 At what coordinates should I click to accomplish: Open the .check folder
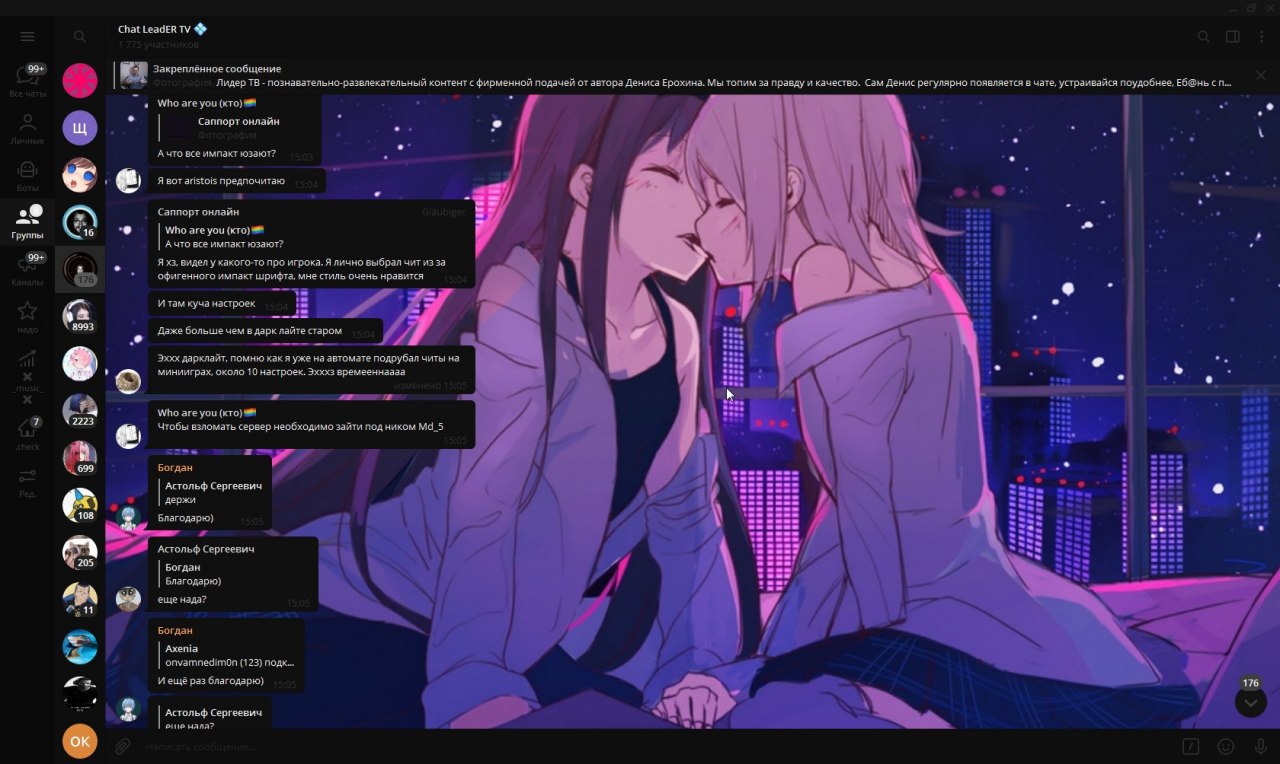(x=27, y=434)
